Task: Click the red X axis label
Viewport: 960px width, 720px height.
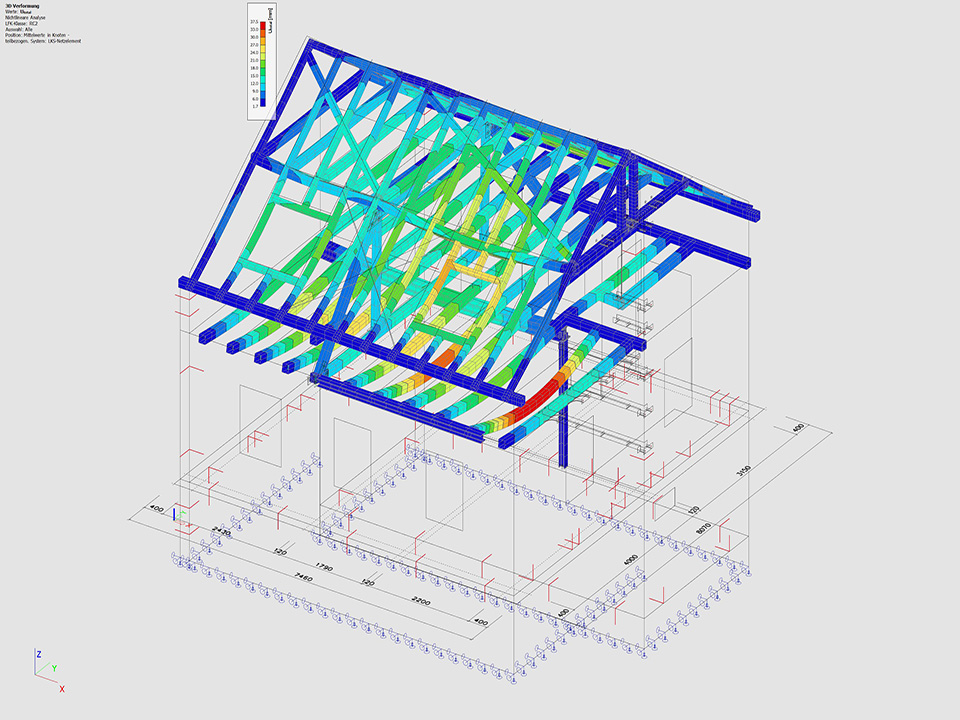Action: (62, 689)
